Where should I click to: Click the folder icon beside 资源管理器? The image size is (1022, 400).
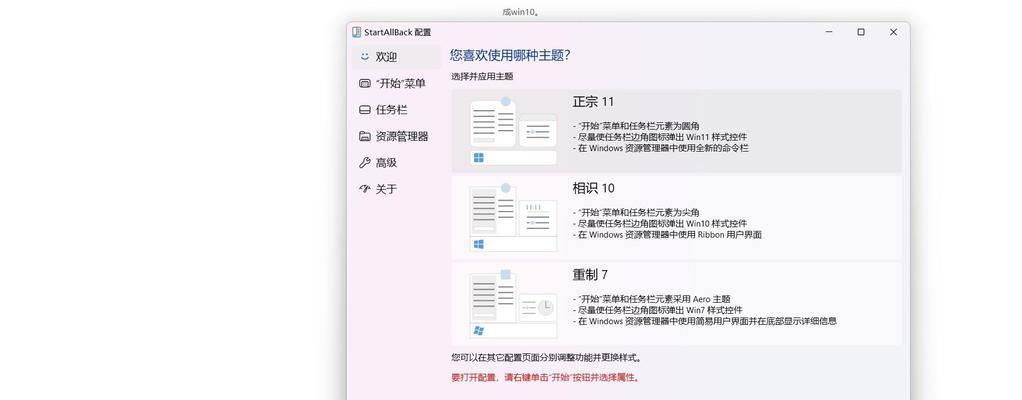365,136
